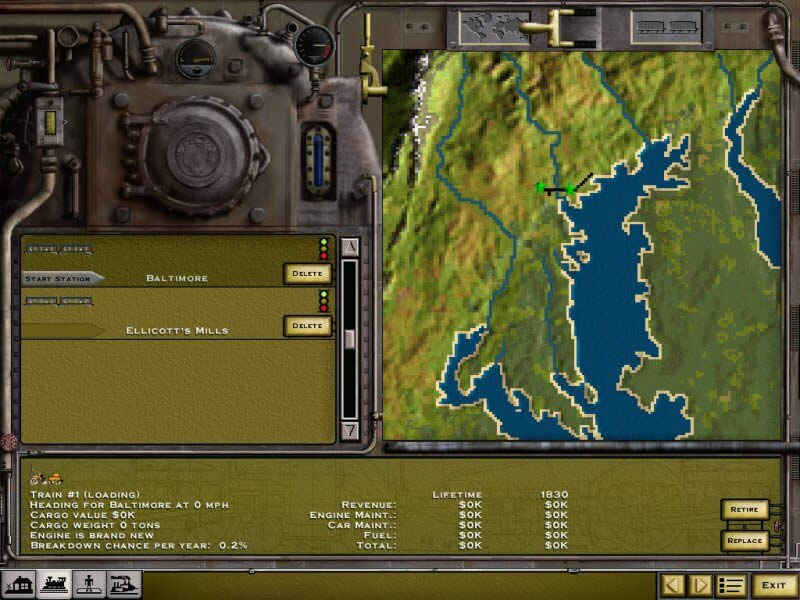The image size is (800, 600).
Task: Replace the train's engine
Action: coord(744,541)
